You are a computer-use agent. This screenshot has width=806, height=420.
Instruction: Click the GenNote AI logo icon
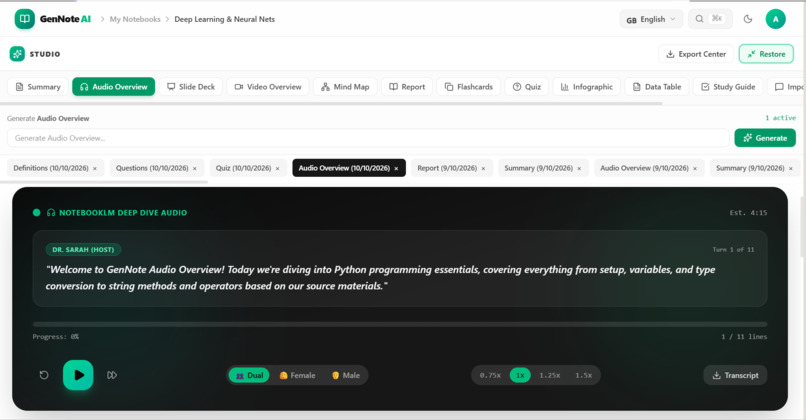pyautogui.click(x=24, y=19)
